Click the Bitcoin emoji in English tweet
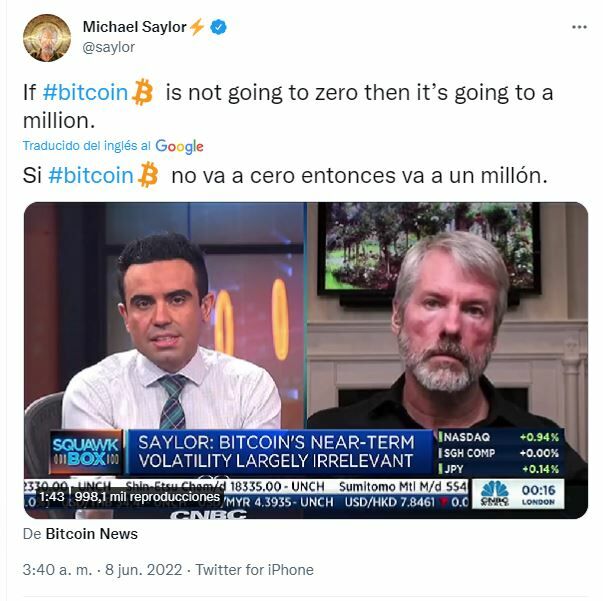The height and width of the screenshot is (601, 603). point(142,92)
